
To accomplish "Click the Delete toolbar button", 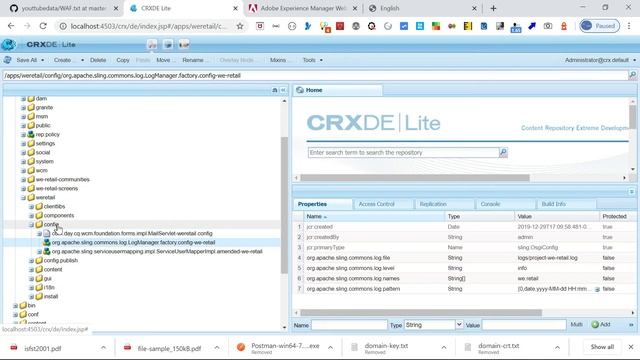I will [98, 60].
